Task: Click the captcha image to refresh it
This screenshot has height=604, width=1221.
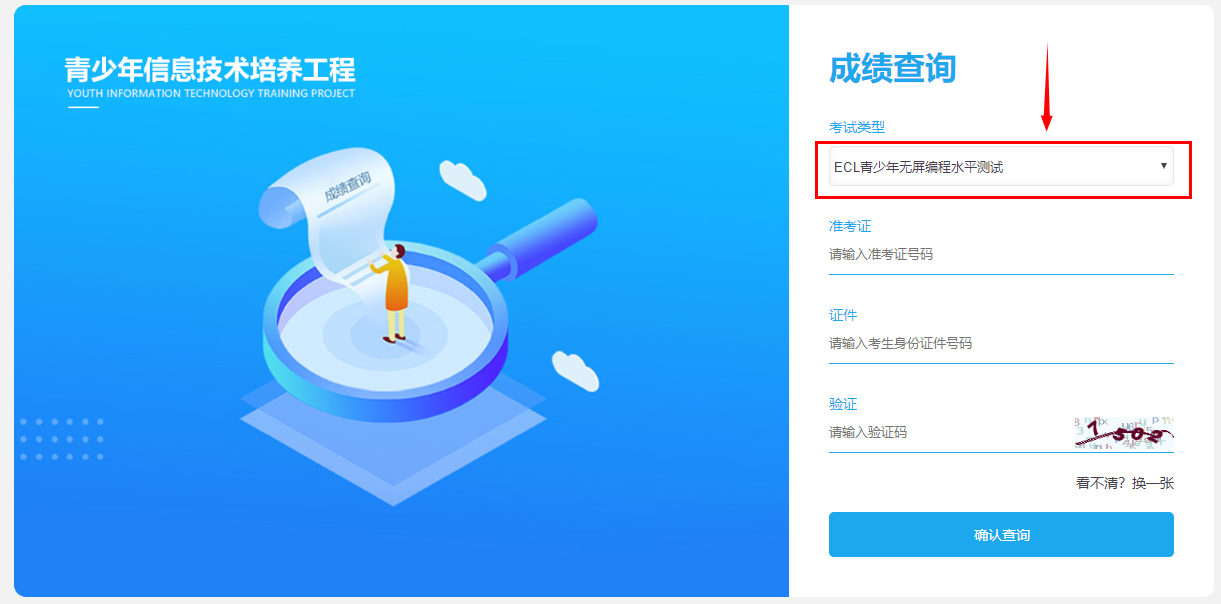Action: click(x=1124, y=432)
